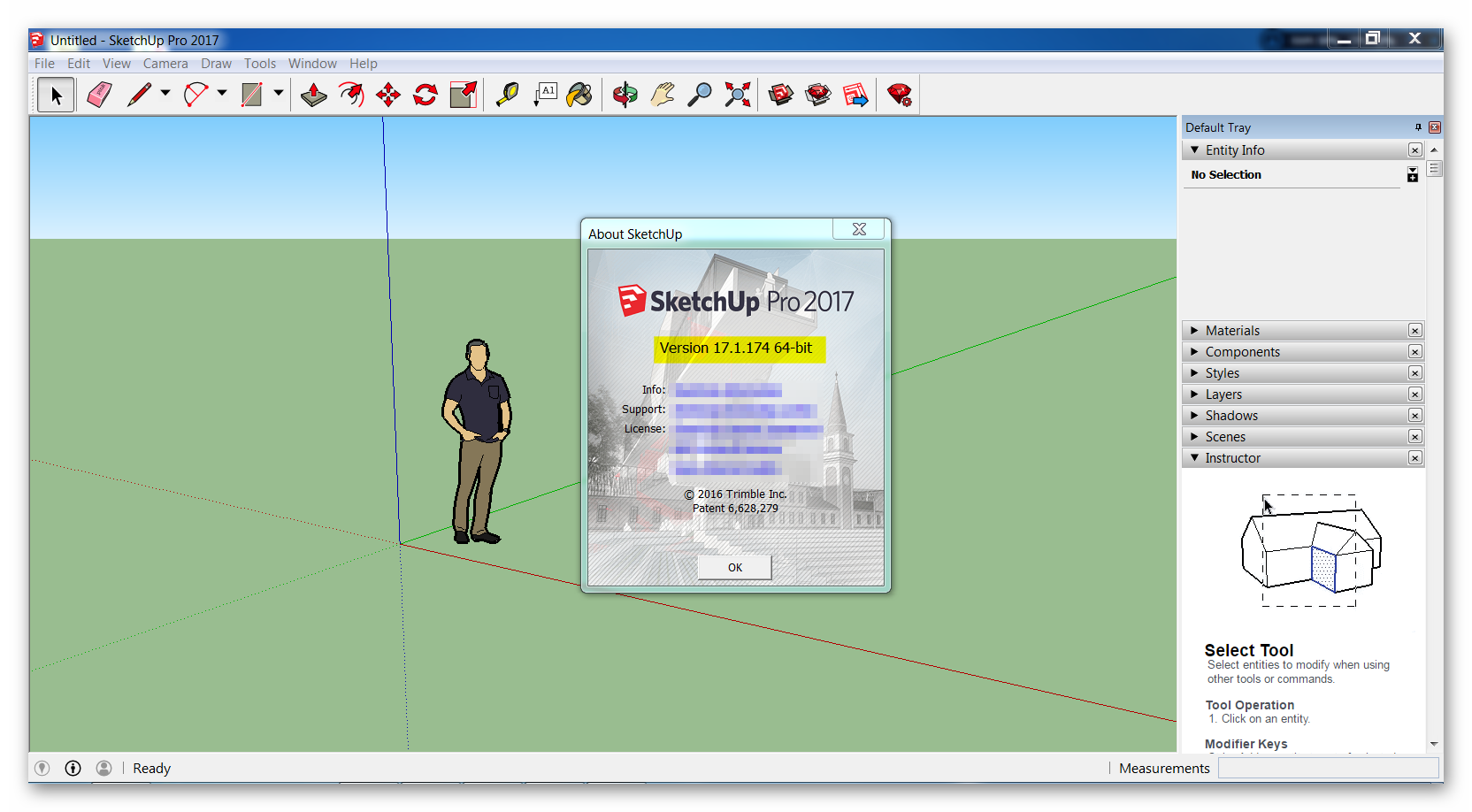1472x812 pixels.
Task: Select the Tape Measure tool
Action: coord(507,95)
